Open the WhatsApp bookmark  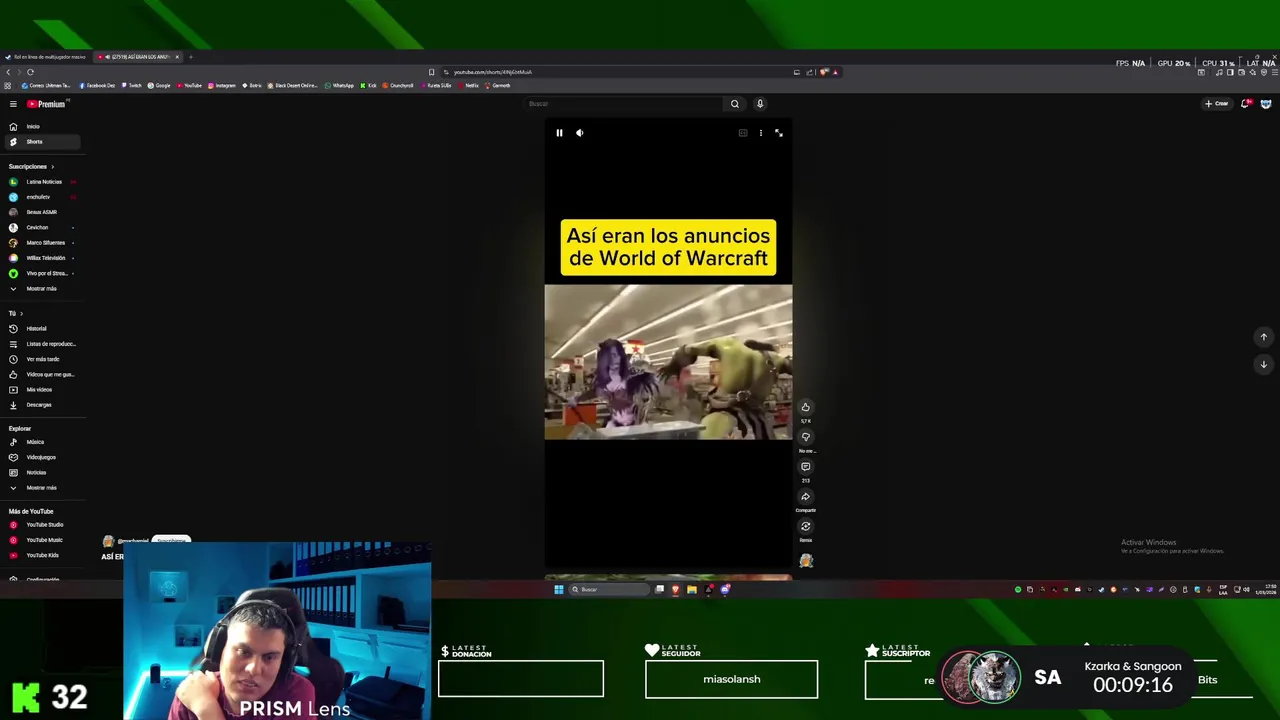(x=339, y=86)
